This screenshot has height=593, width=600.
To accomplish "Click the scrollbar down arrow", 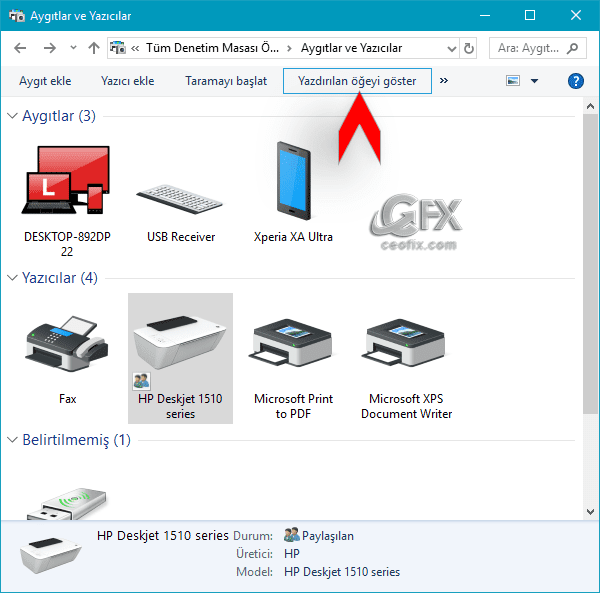I will pos(590,512).
